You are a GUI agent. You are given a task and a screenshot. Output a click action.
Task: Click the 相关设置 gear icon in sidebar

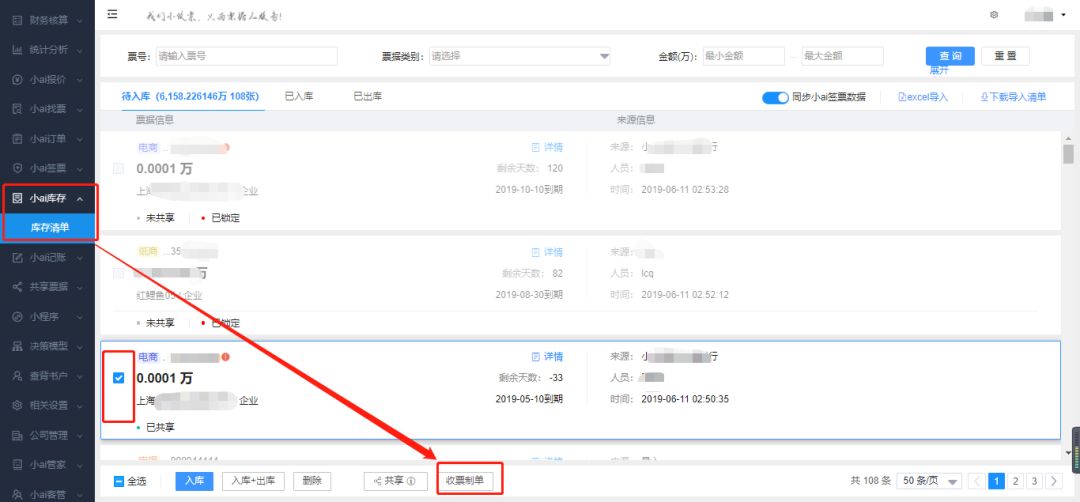point(17,406)
